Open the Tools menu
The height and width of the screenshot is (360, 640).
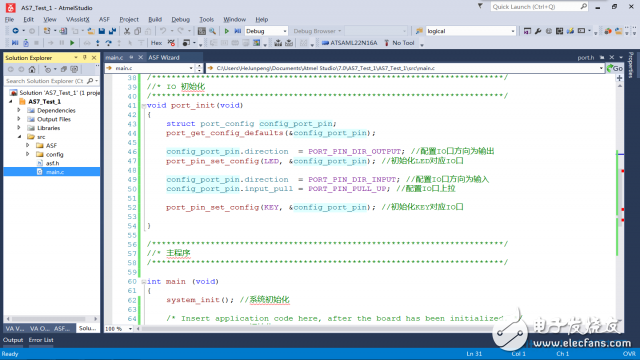tap(207, 19)
